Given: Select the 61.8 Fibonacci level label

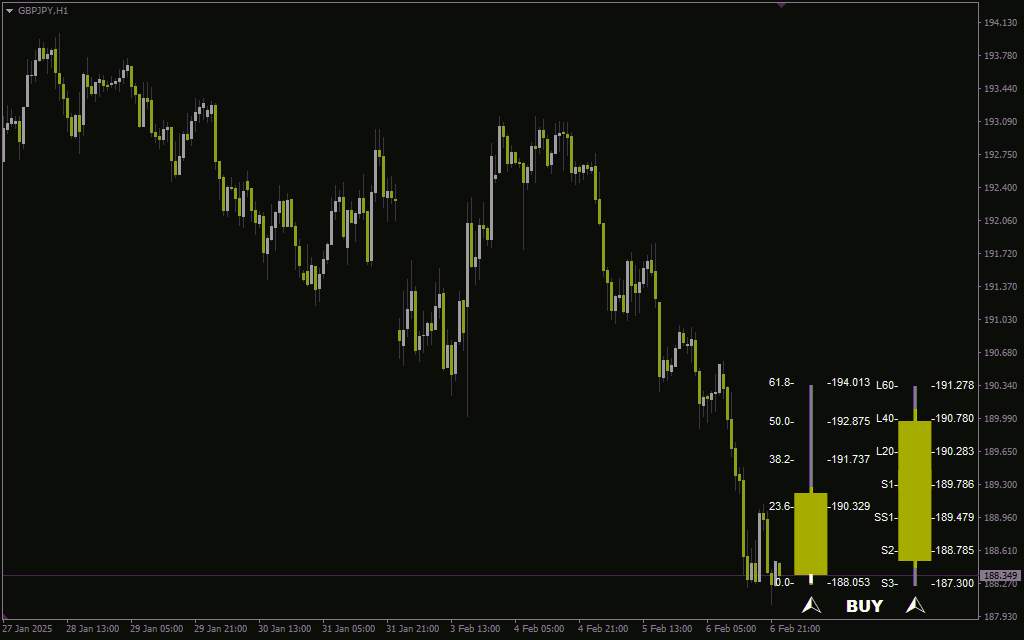Looking at the screenshot, I should click(781, 383).
